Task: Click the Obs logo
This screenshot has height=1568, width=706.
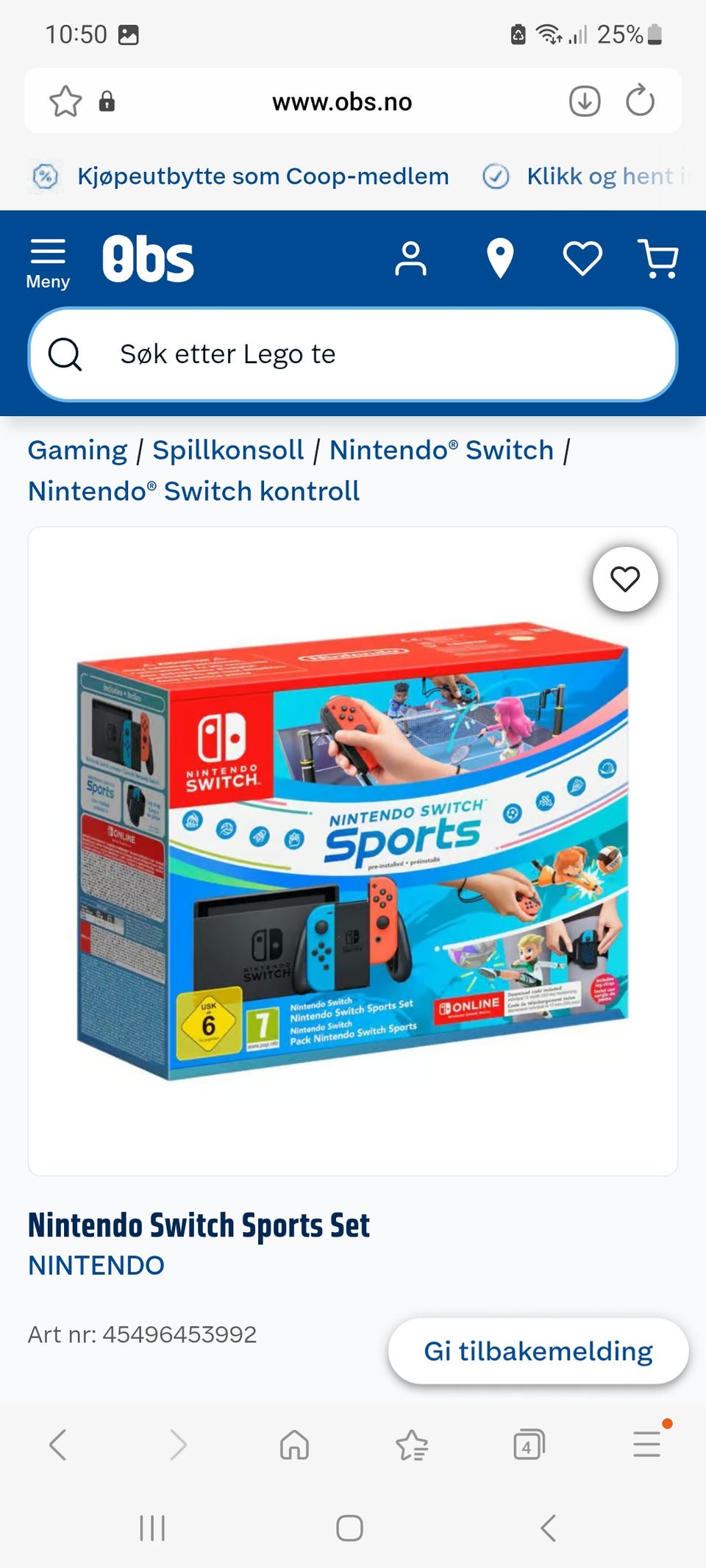Action: coord(148,259)
